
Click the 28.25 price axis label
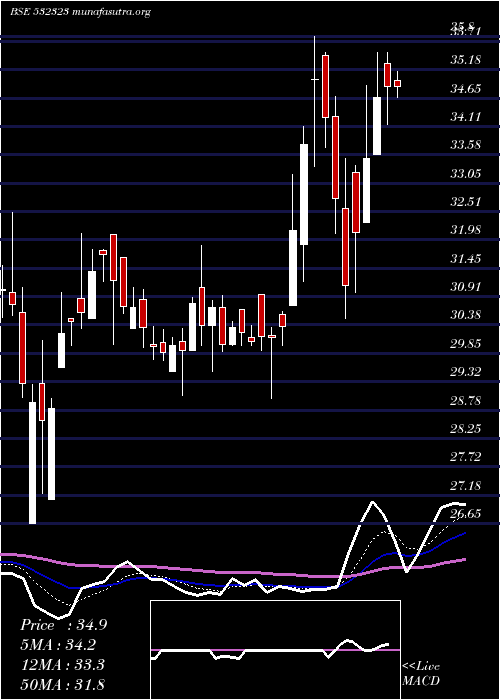466,428
